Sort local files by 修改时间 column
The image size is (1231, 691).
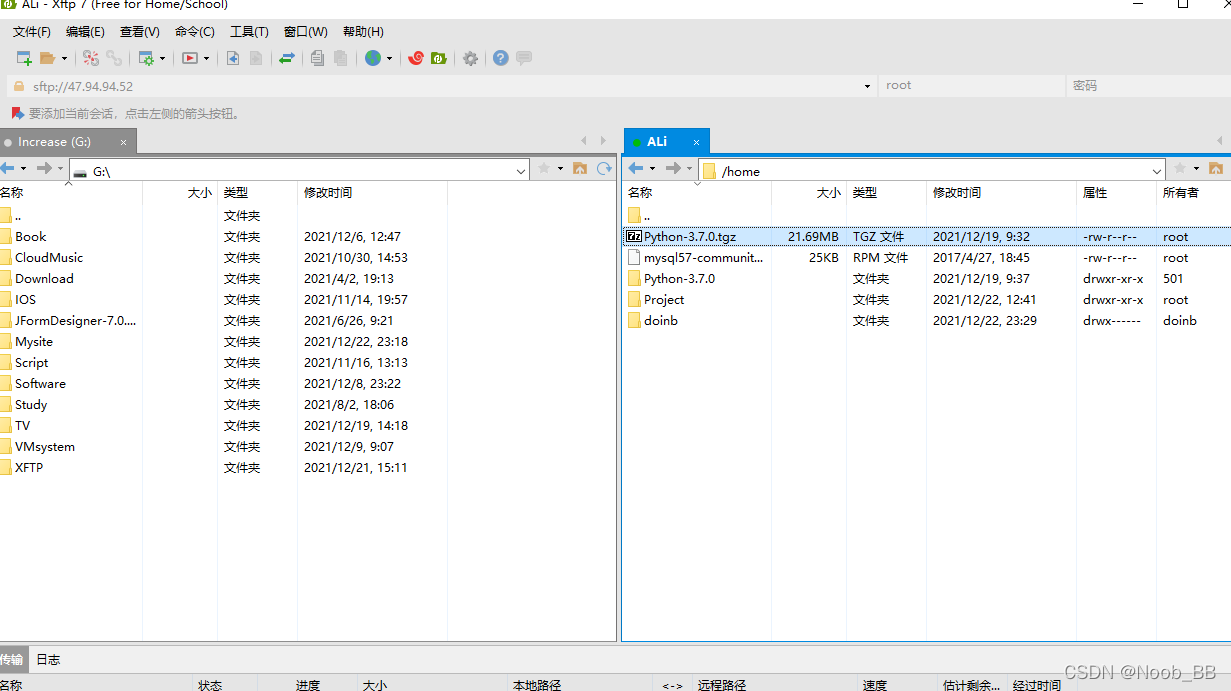tap(372, 193)
